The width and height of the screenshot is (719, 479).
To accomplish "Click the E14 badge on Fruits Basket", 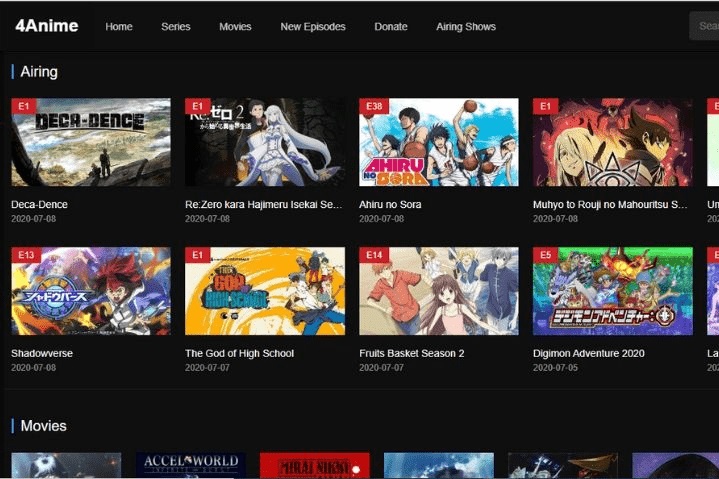I will (x=374, y=255).
